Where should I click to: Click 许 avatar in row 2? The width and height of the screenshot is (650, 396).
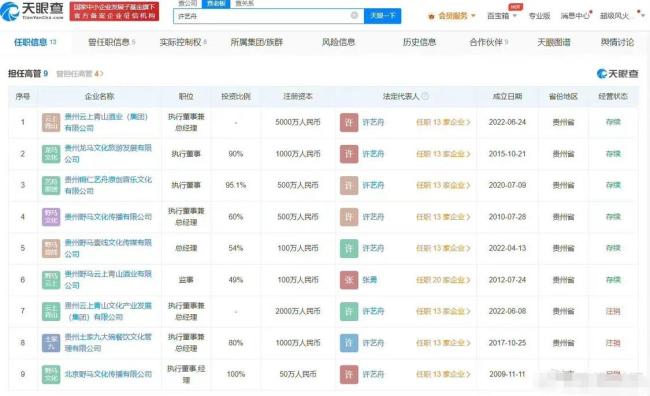click(349, 154)
